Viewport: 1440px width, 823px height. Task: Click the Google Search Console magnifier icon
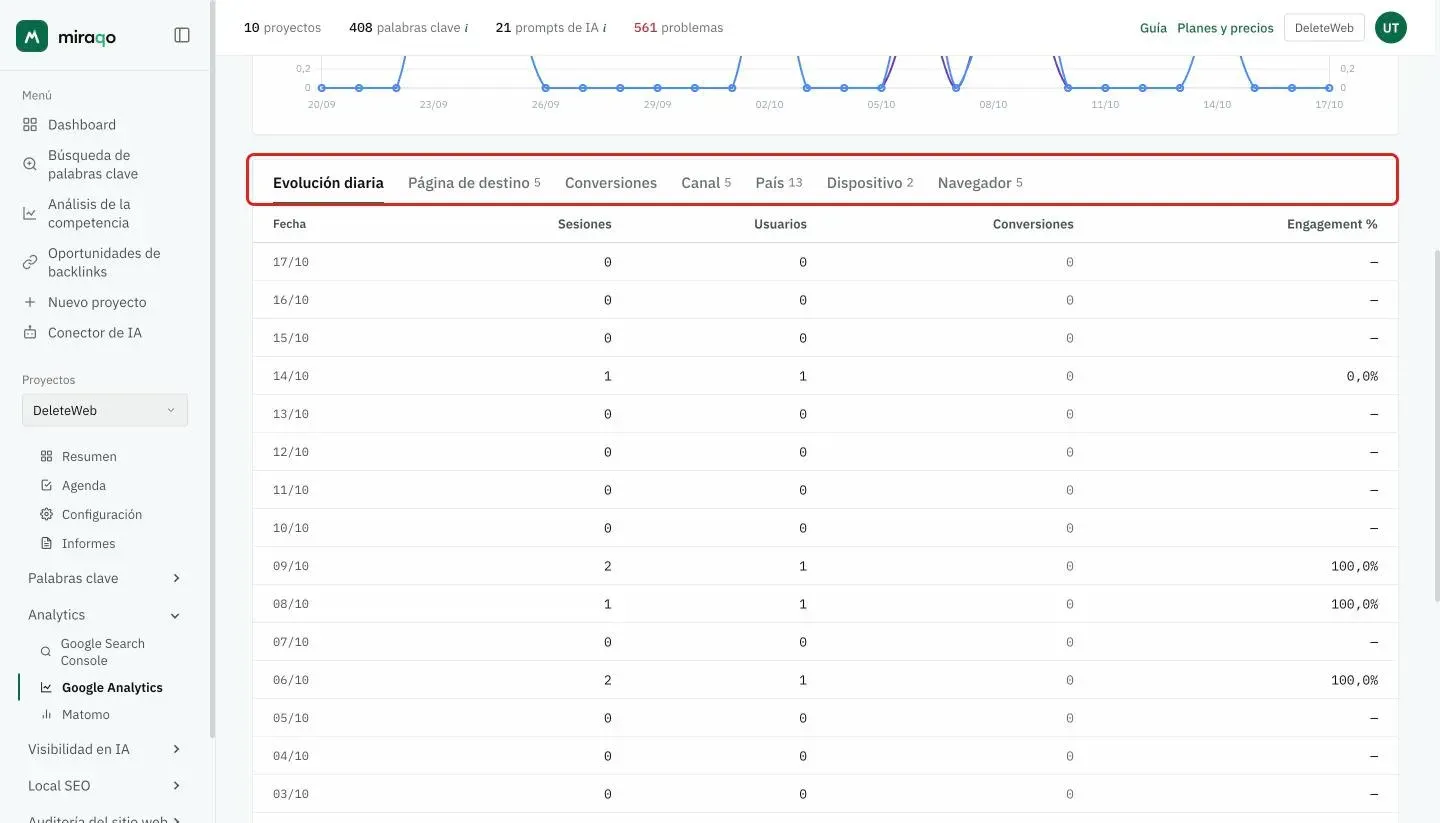[x=45, y=651]
